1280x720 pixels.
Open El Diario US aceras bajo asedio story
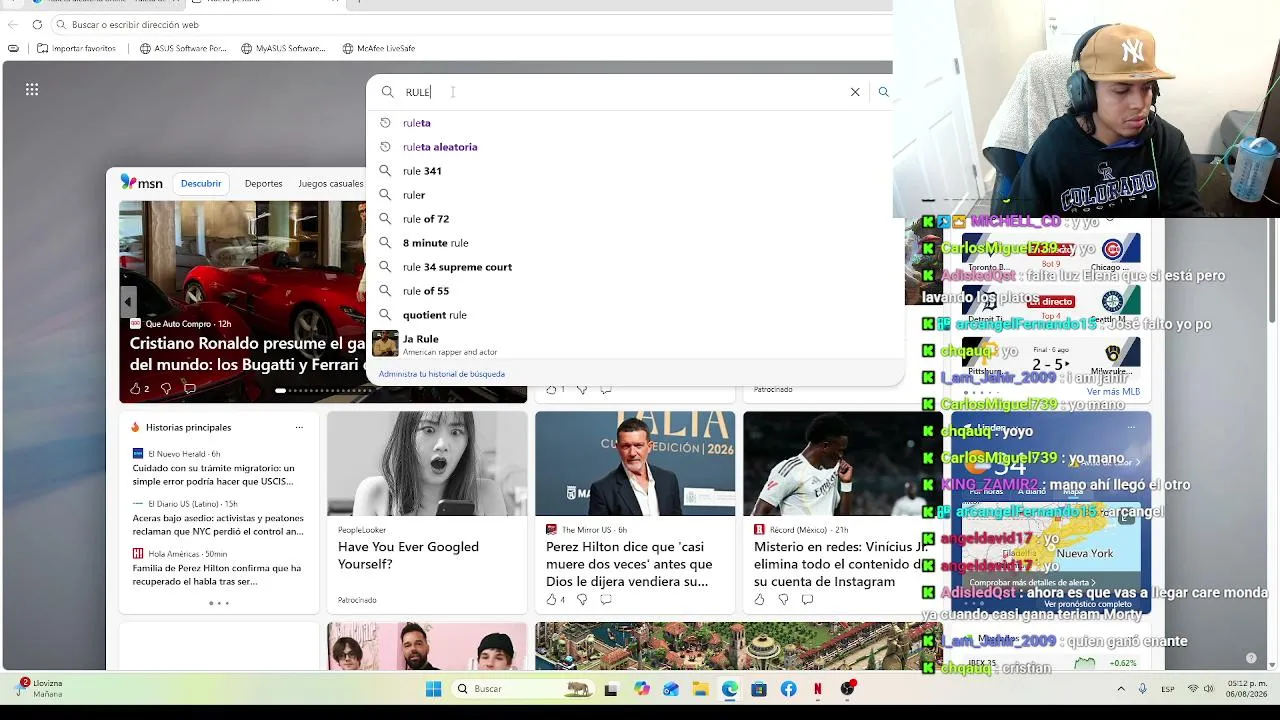click(x=218, y=525)
